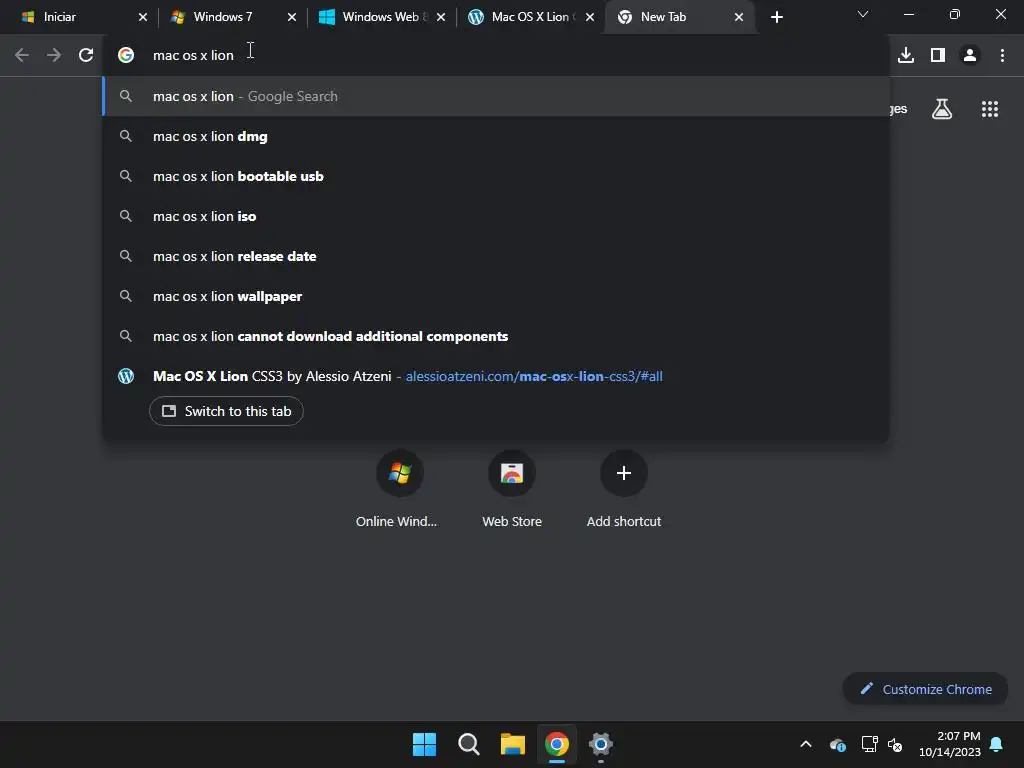Select 'mac os x lion wallpaper' suggestion
1024x768 pixels.
click(x=496, y=296)
